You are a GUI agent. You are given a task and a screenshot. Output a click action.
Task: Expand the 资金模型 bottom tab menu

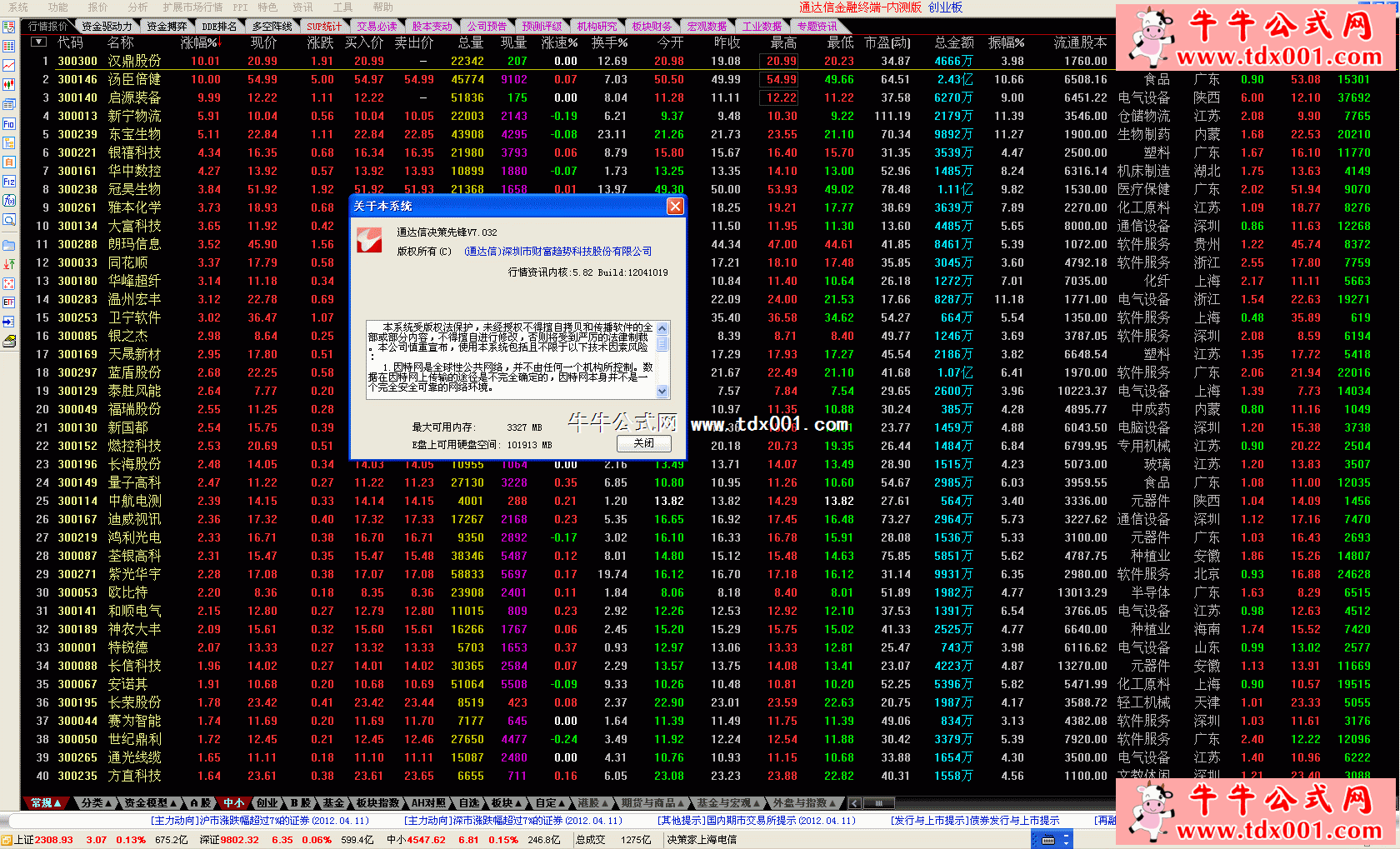151,803
